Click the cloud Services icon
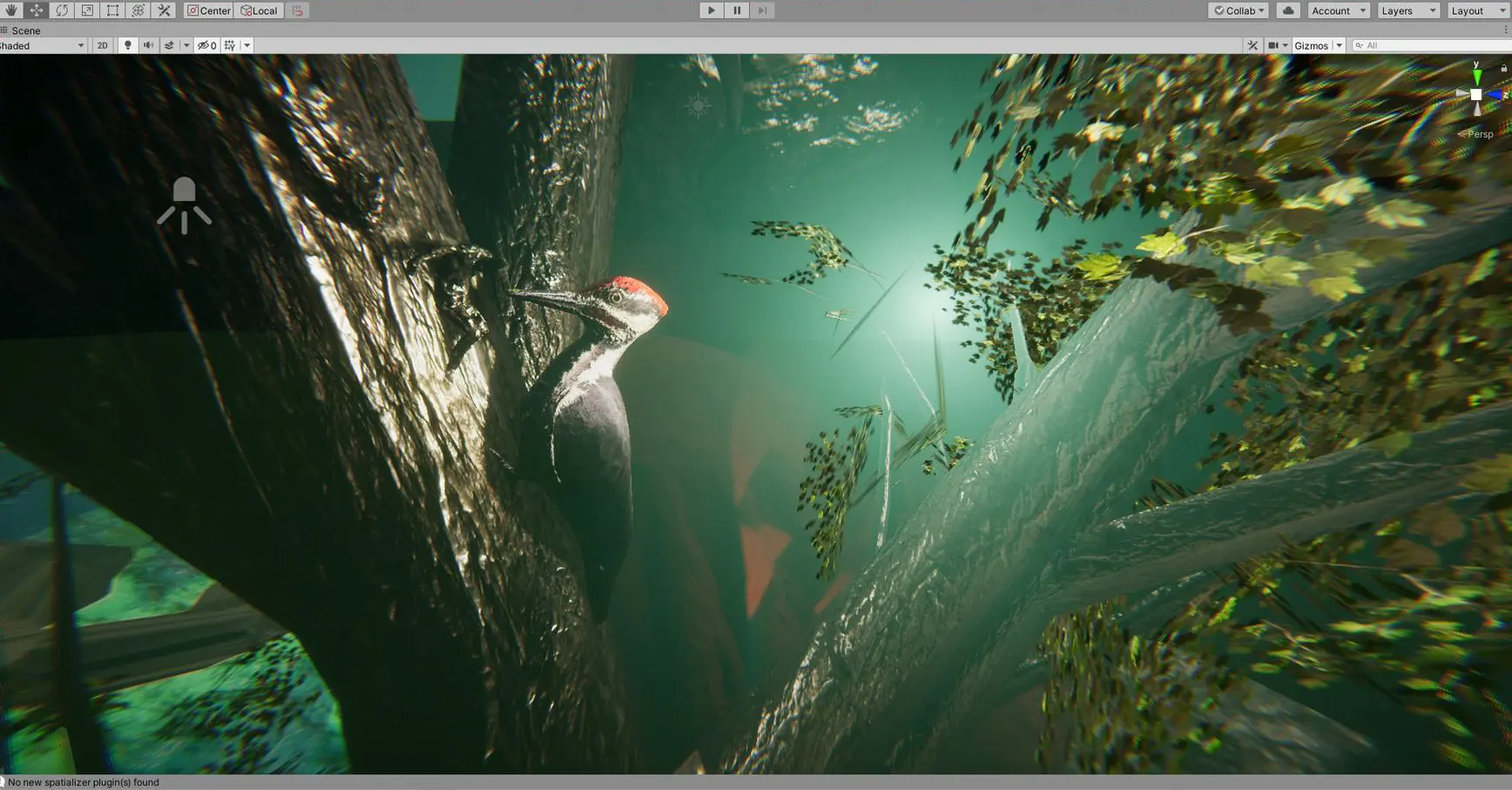The width and height of the screenshot is (1512, 790). (1287, 10)
